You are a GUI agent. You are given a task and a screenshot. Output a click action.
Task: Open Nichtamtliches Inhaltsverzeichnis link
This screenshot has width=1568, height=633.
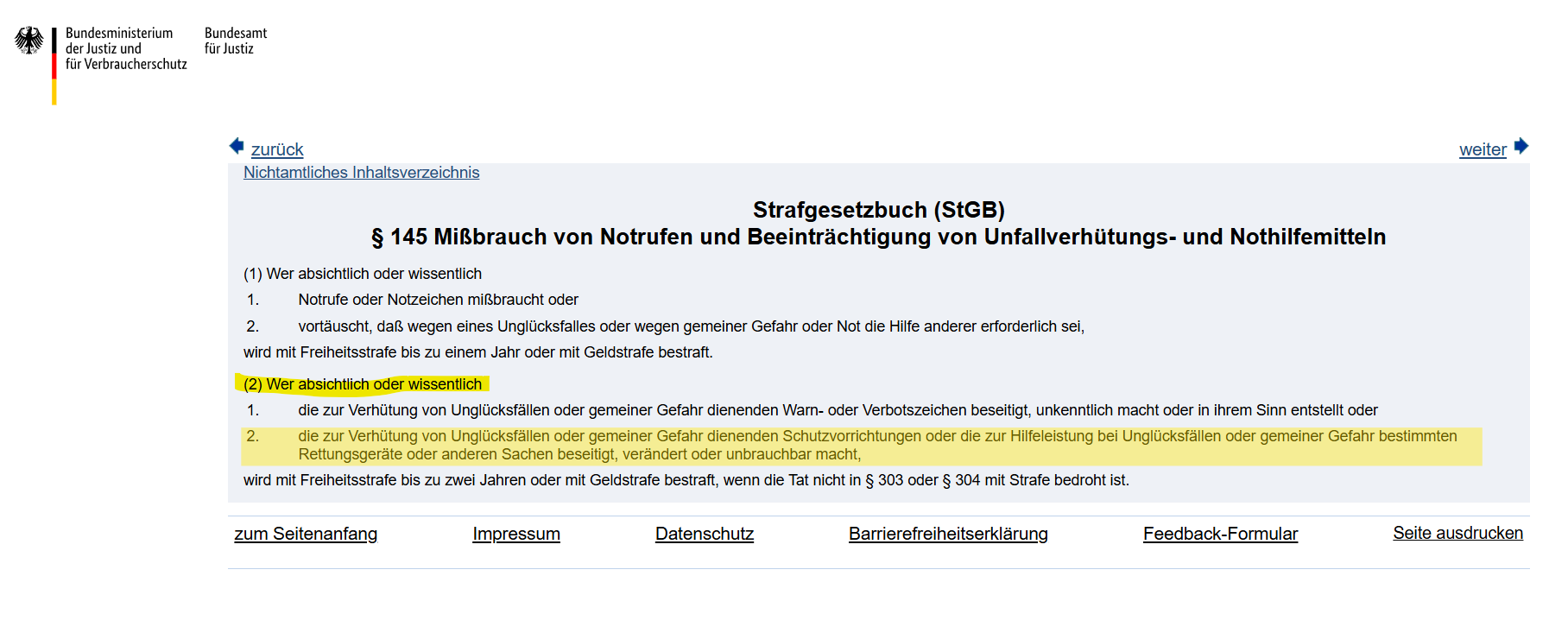361,173
